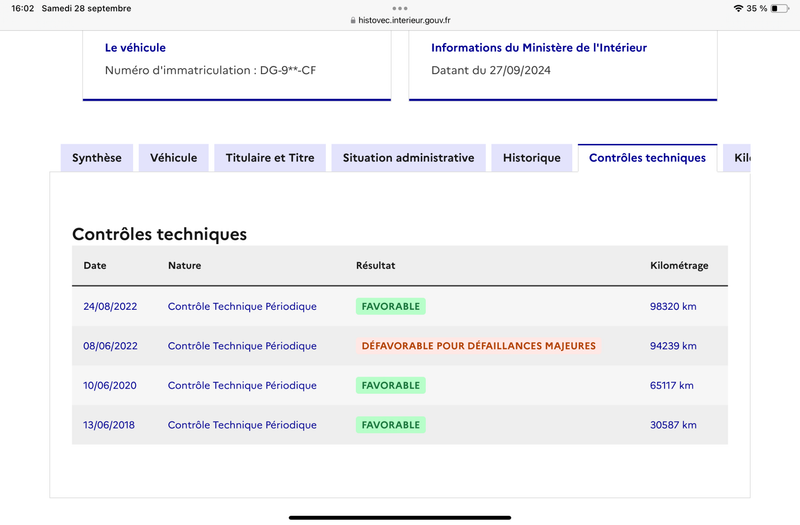Click the 30587 km mileage entry
The height and width of the screenshot is (525, 800).
673,425
